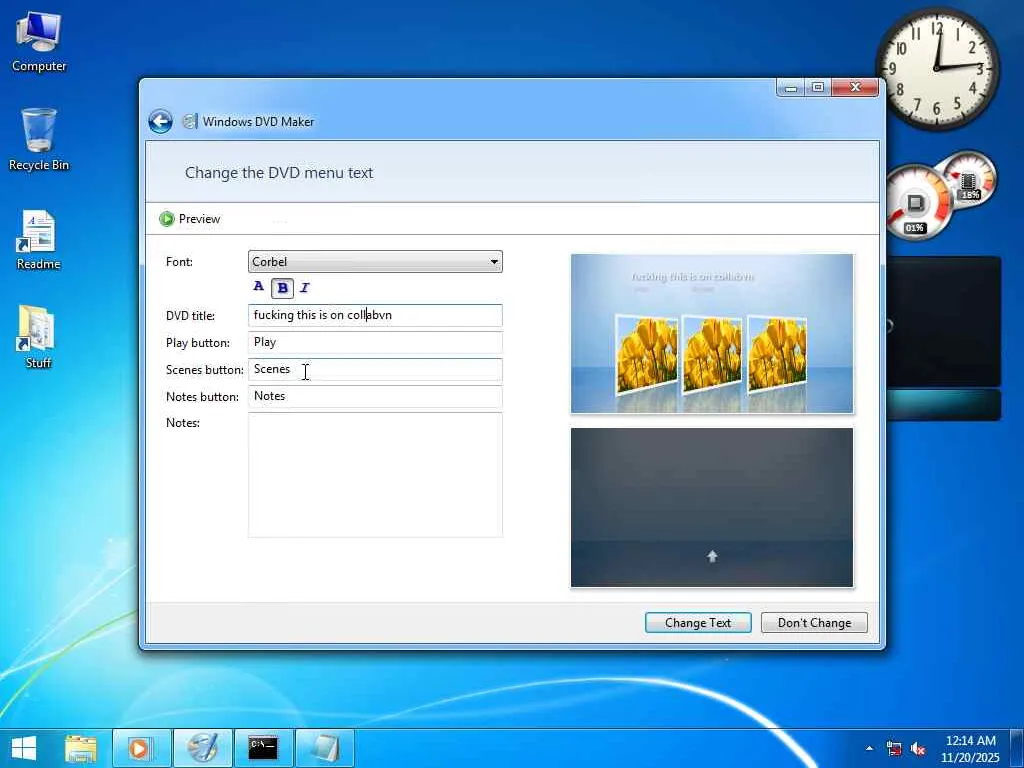
Task: Close the DVD Maker window
Action: click(x=855, y=87)
